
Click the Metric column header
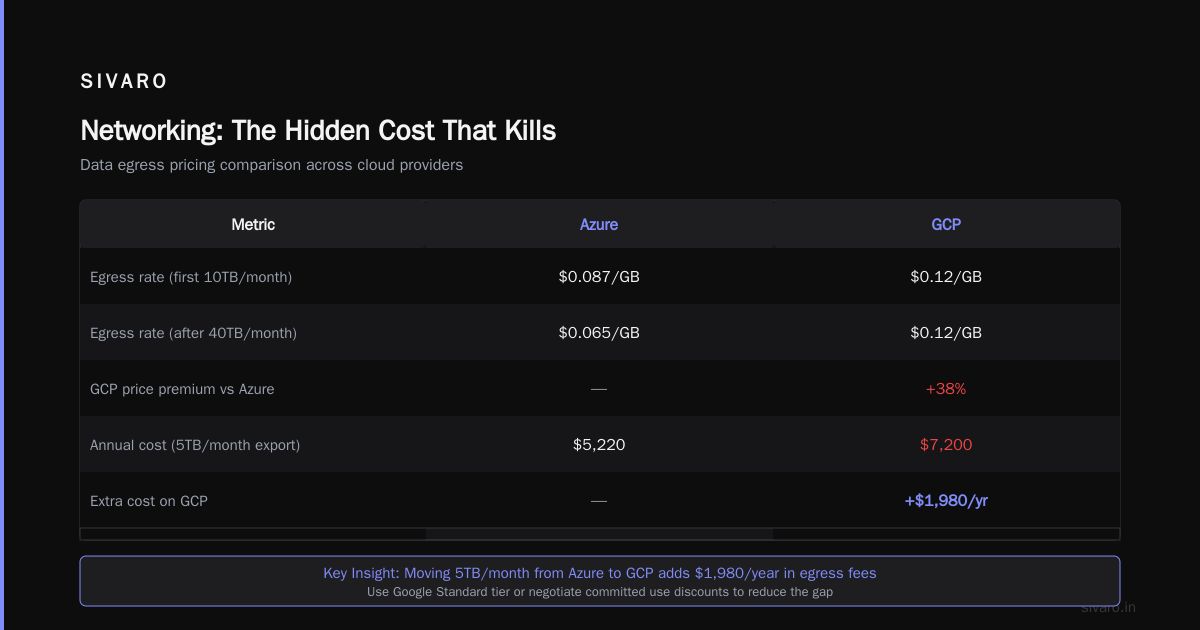pyautogui.click(x=253, y=224)
